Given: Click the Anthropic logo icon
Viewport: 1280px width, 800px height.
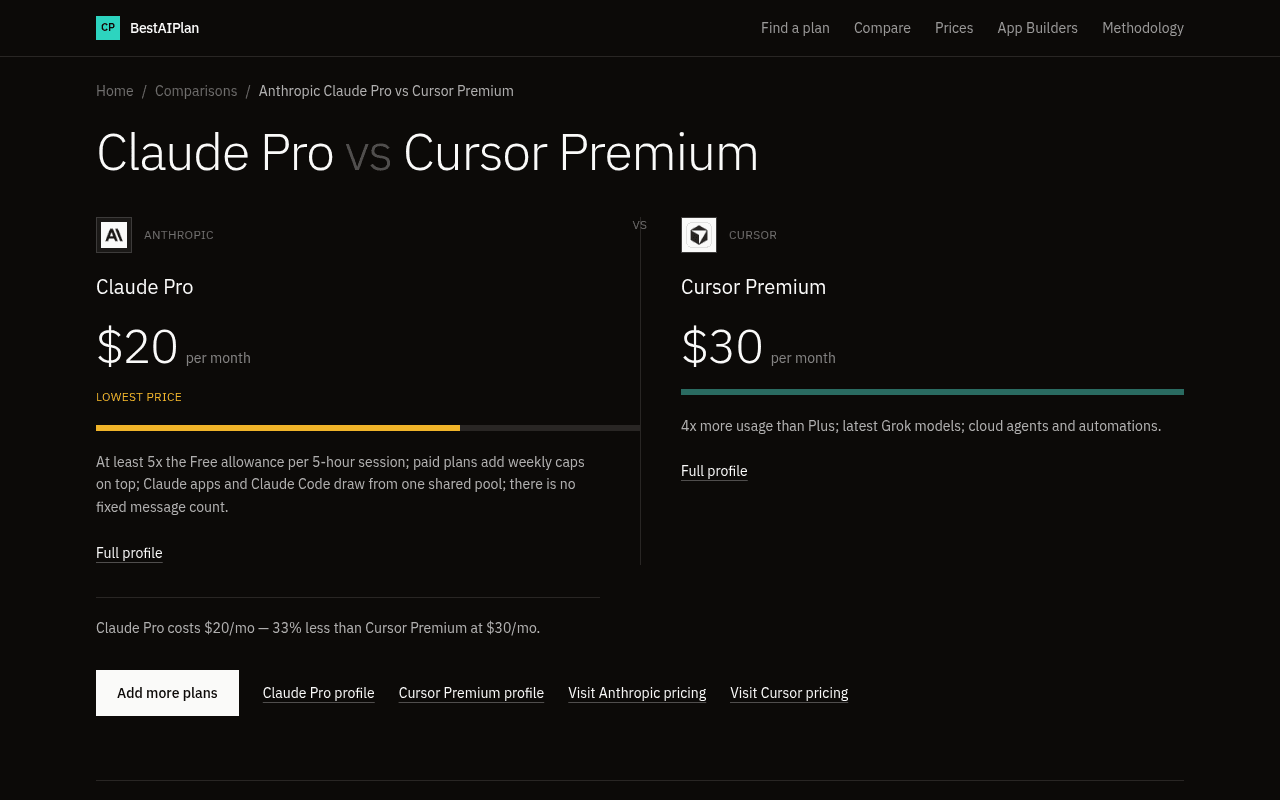Looking at the screenshot, I should click(x=114, y=235).
